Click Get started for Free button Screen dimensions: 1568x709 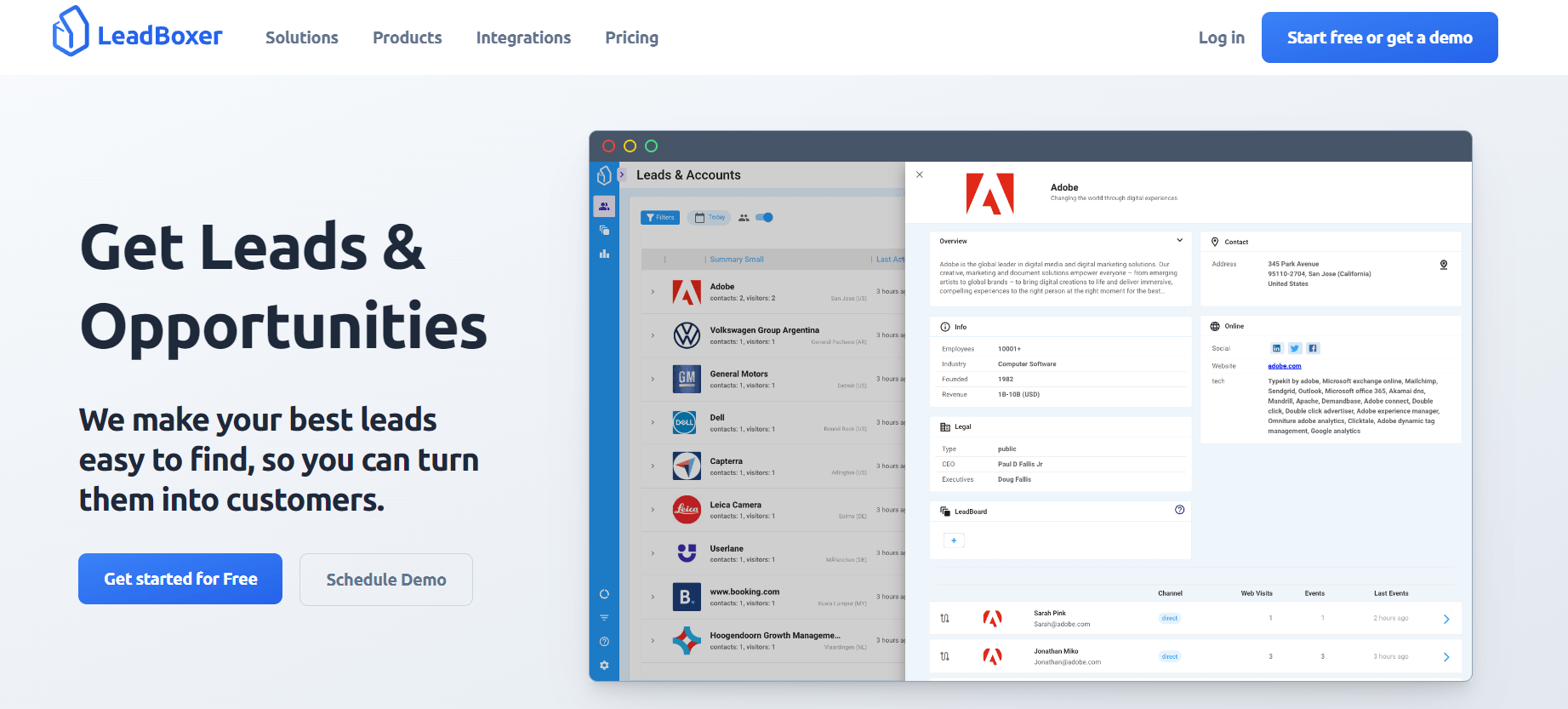point(180,579)
